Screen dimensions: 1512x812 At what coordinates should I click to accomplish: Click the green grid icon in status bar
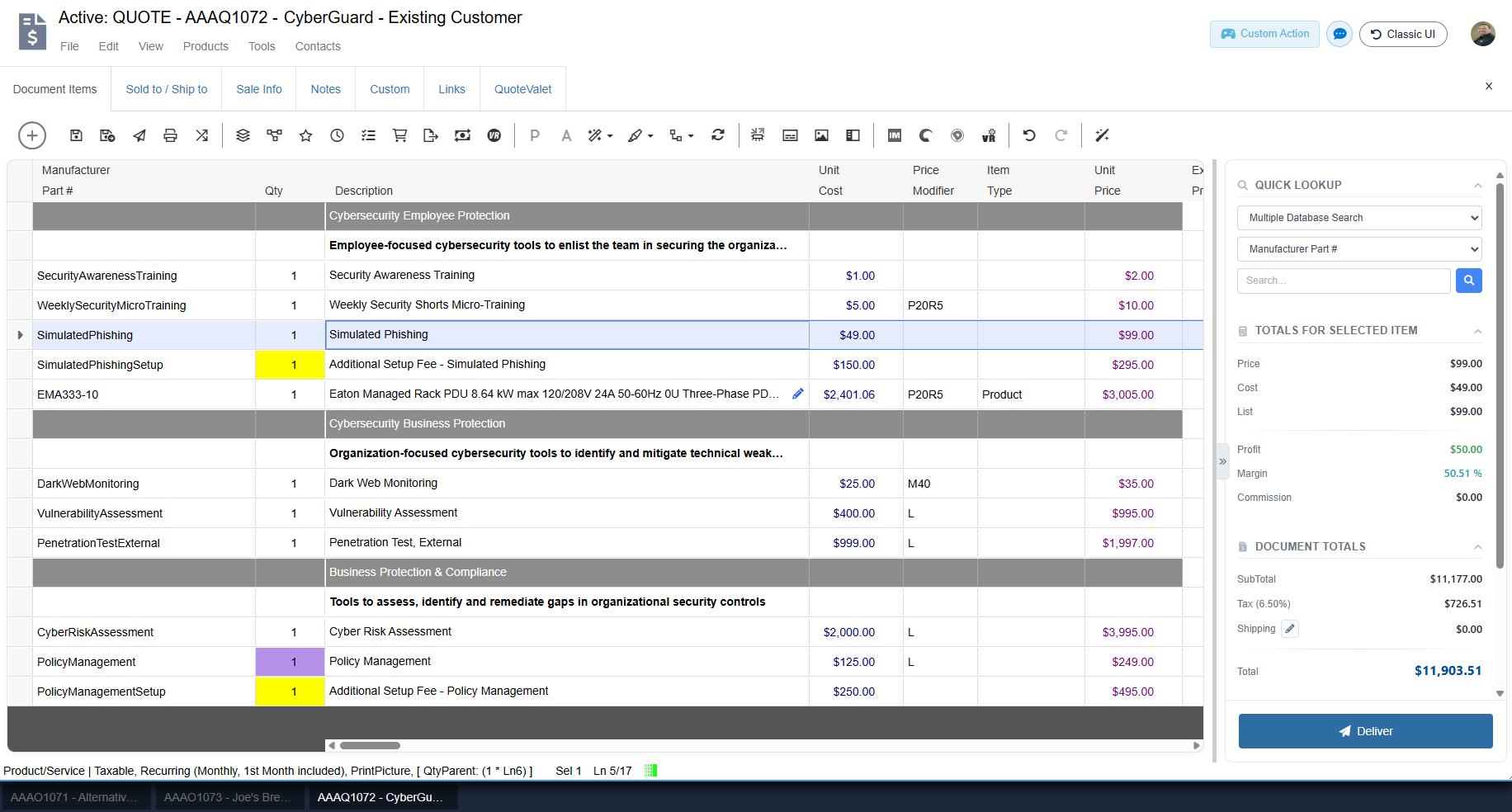650,771
